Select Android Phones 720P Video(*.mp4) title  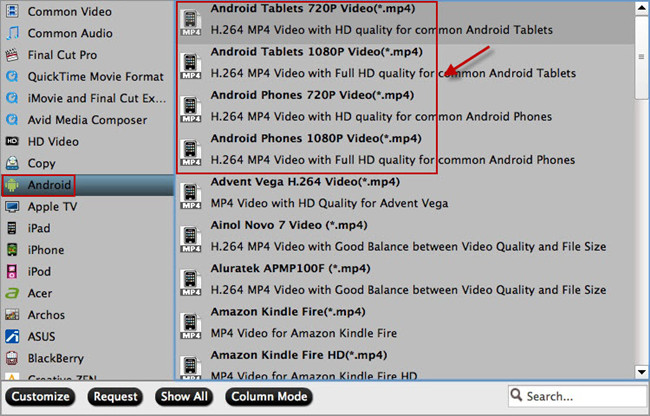click(312, 95)
